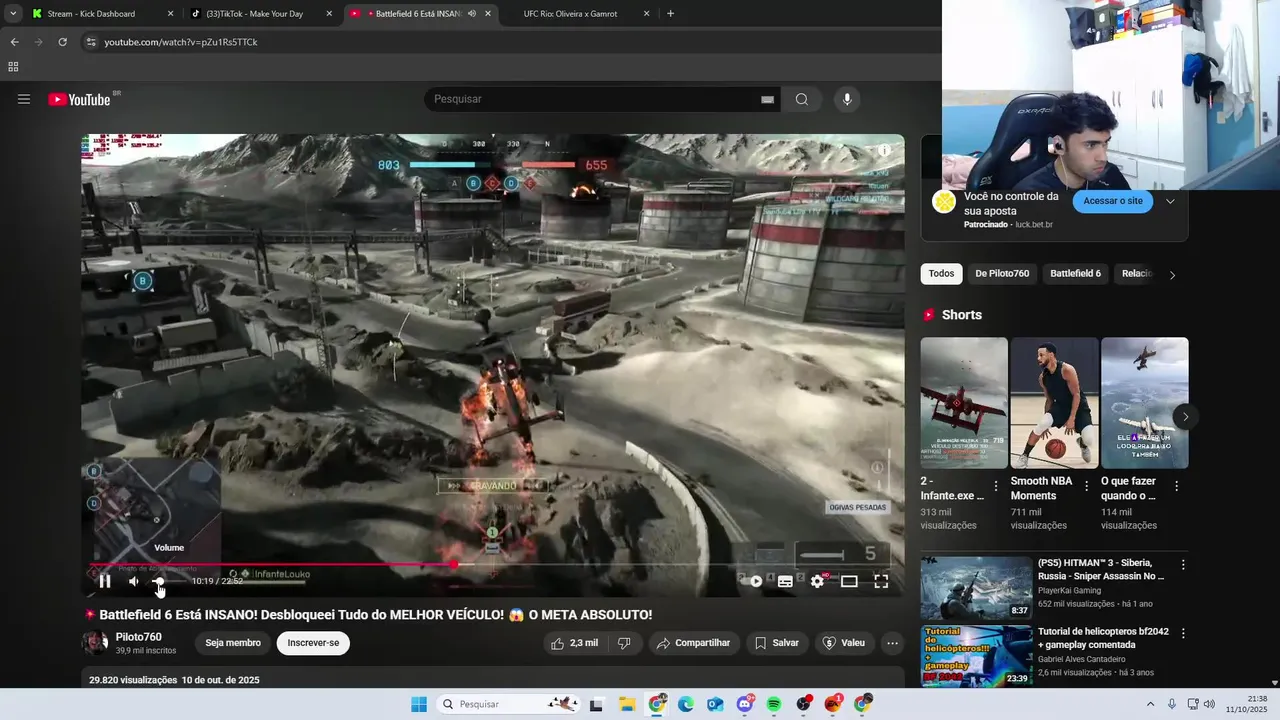This screenshot has width=1280, height=720.
Task: Pause the video
Action: 104,581
